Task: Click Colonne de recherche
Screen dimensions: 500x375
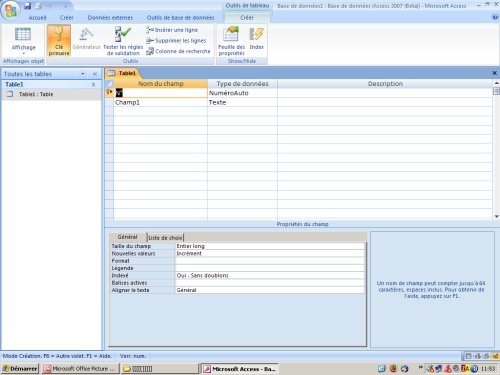Action: [x=178, y=51]
